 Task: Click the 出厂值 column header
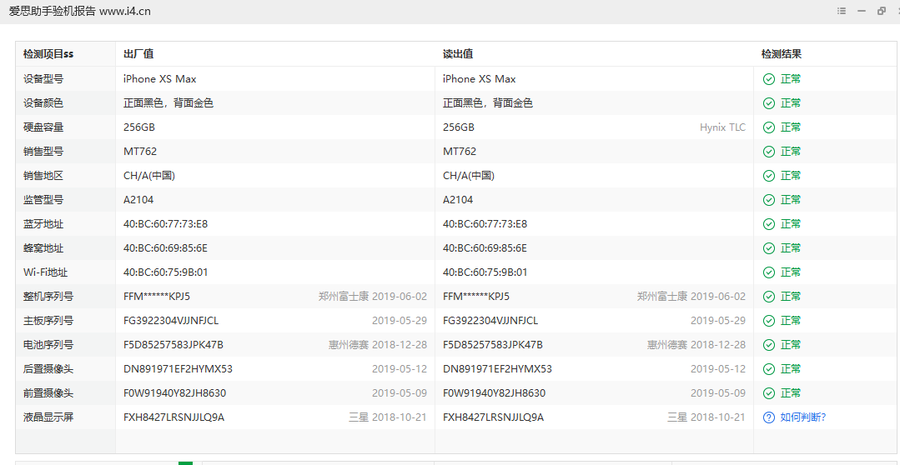point(138,54)
